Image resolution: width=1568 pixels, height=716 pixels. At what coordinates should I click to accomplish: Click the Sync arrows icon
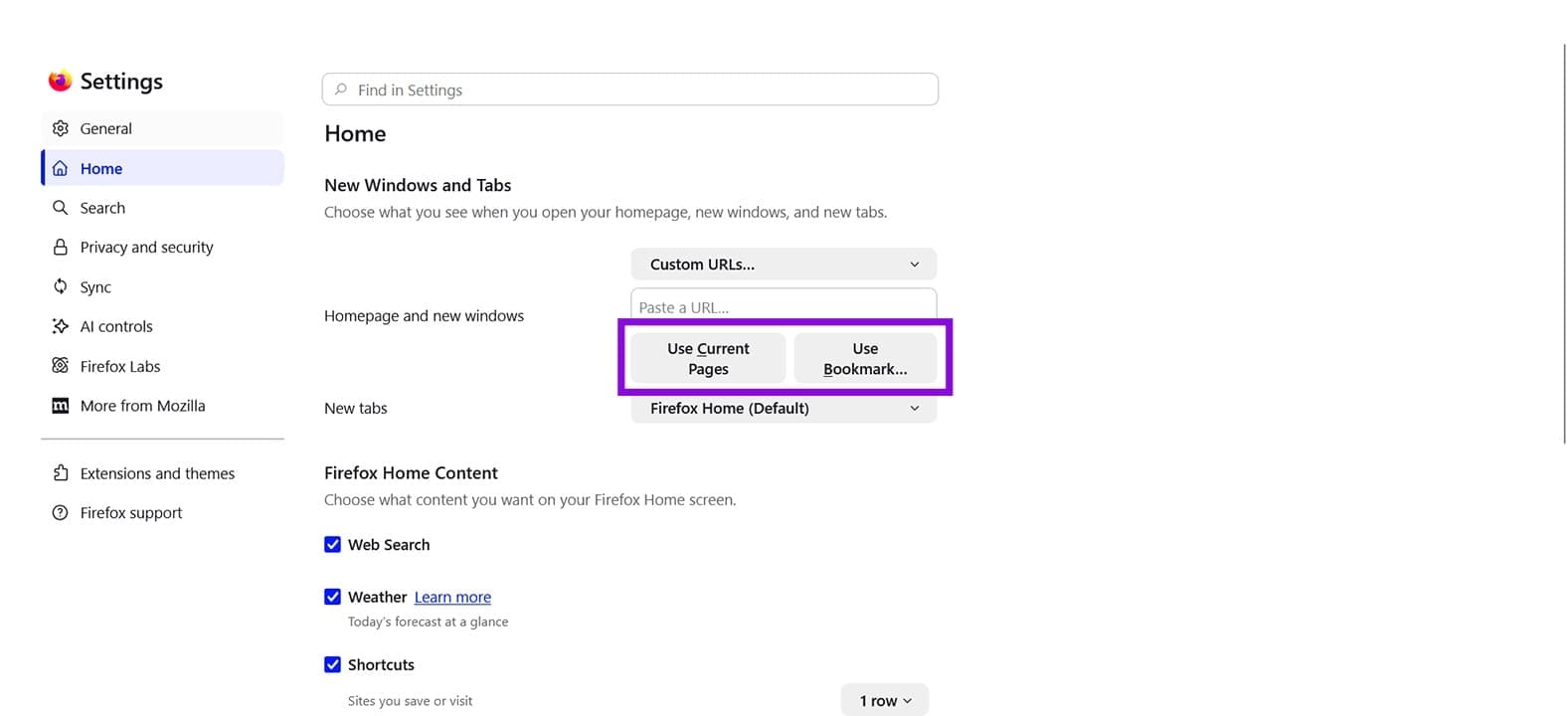tap(61, 286)
